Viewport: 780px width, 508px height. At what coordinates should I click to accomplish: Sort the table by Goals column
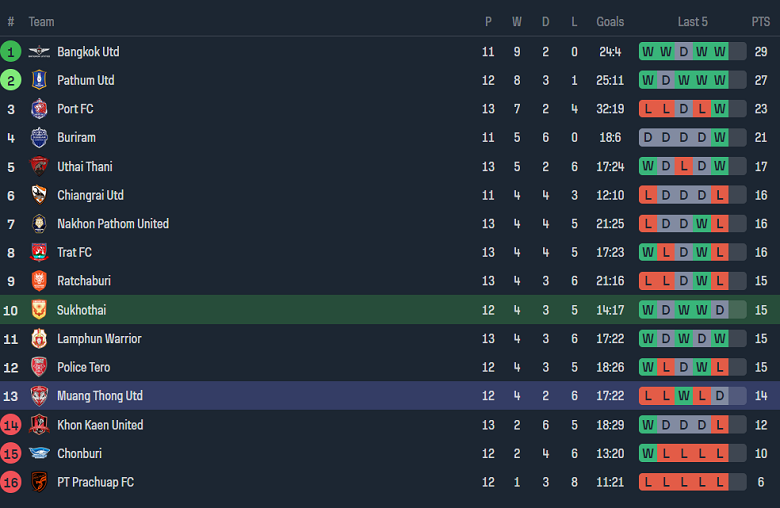610,22
